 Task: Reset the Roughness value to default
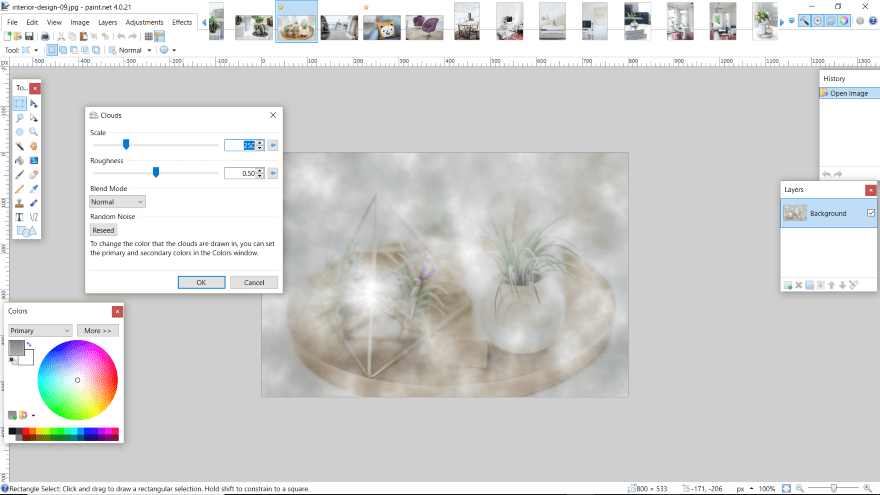tap(273, 173)
